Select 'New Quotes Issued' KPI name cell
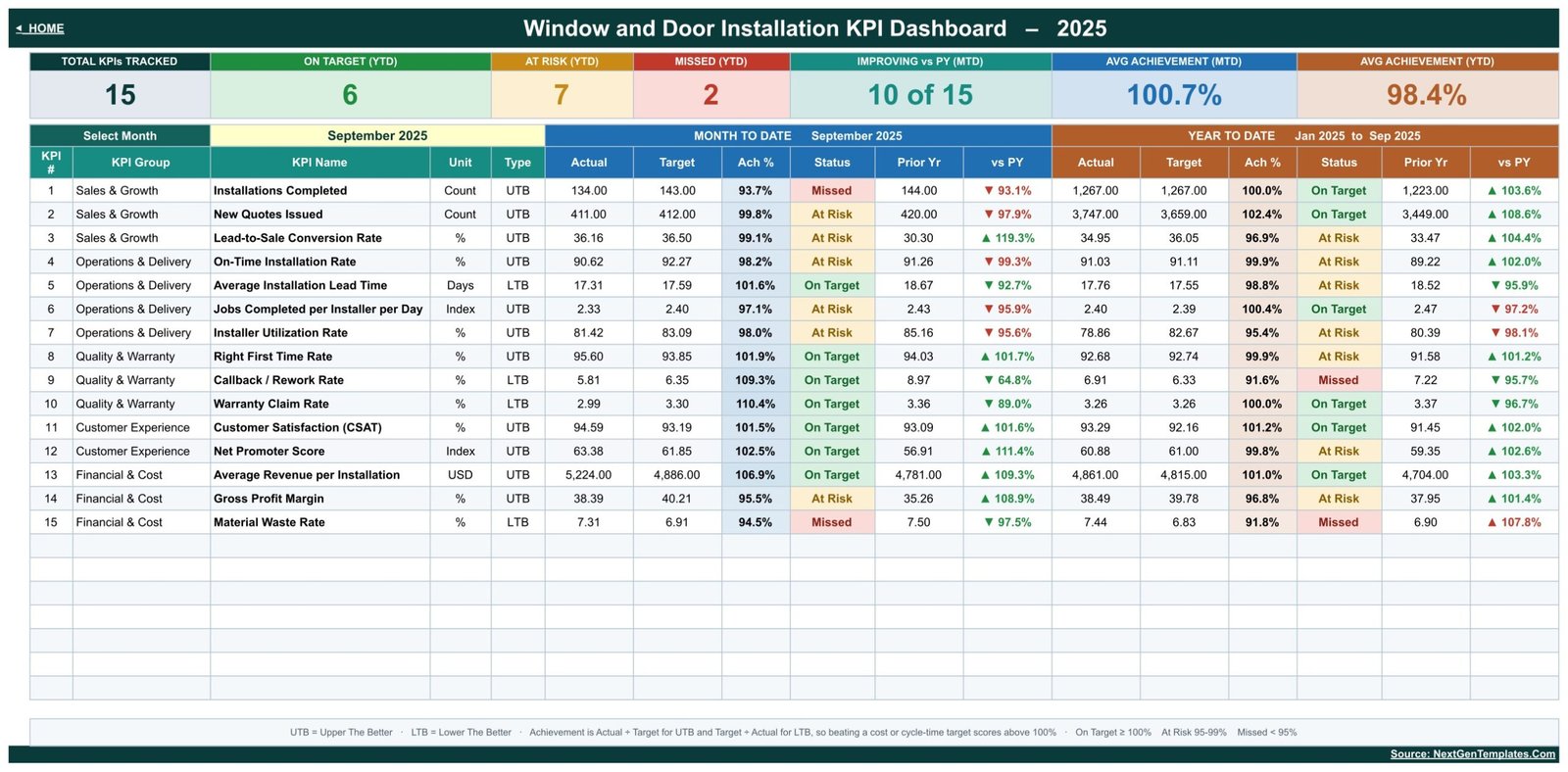 tap(319, 215)
